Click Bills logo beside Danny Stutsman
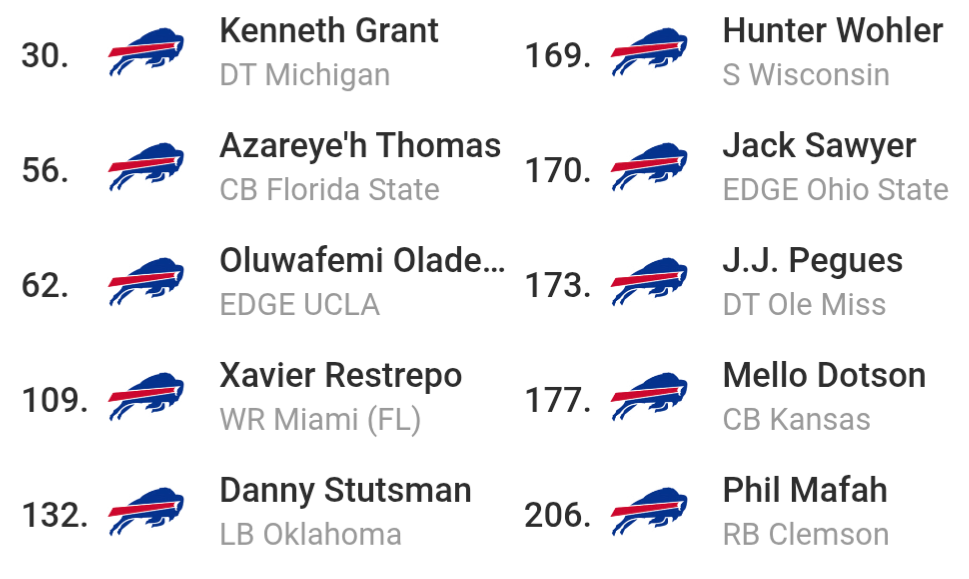The height and width of the screenshot is (579, 969). click(x=146, y=512)
